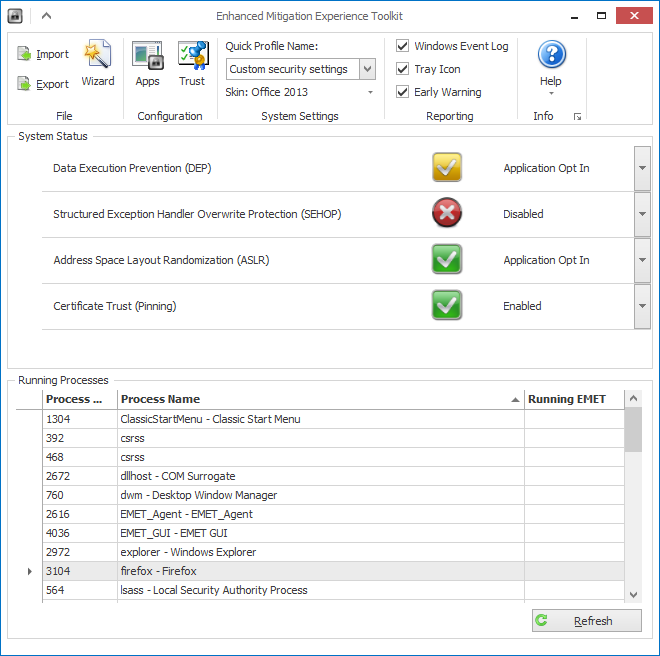Open the Apps configuration

(147, 63)
